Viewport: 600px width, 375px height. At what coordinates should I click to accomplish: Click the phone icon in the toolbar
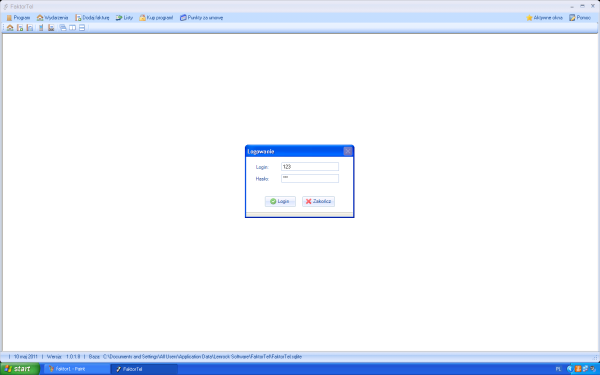pos(41,28)
